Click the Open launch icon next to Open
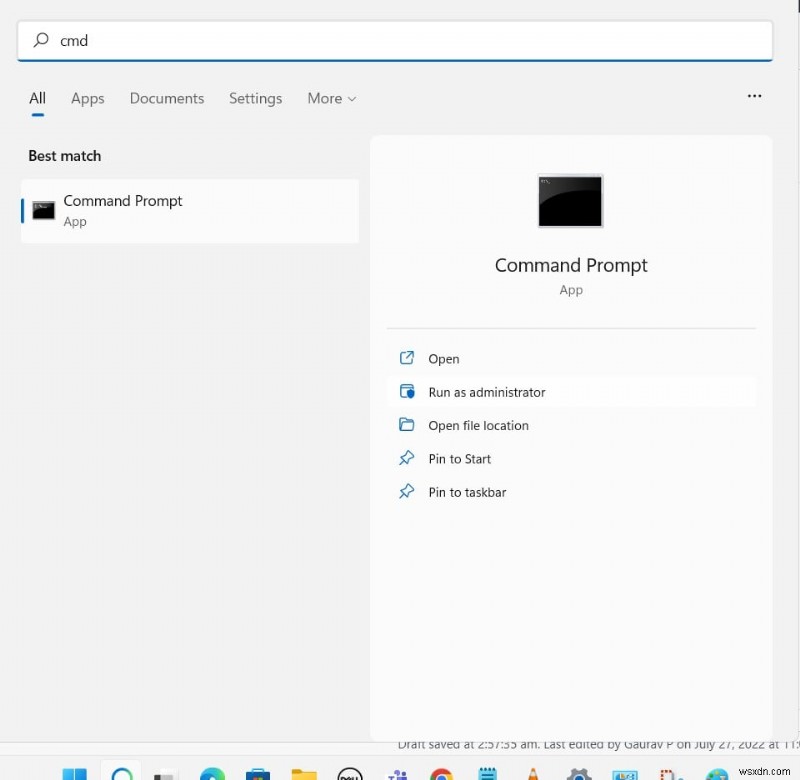800x780 pixels. tap(407, 358)
